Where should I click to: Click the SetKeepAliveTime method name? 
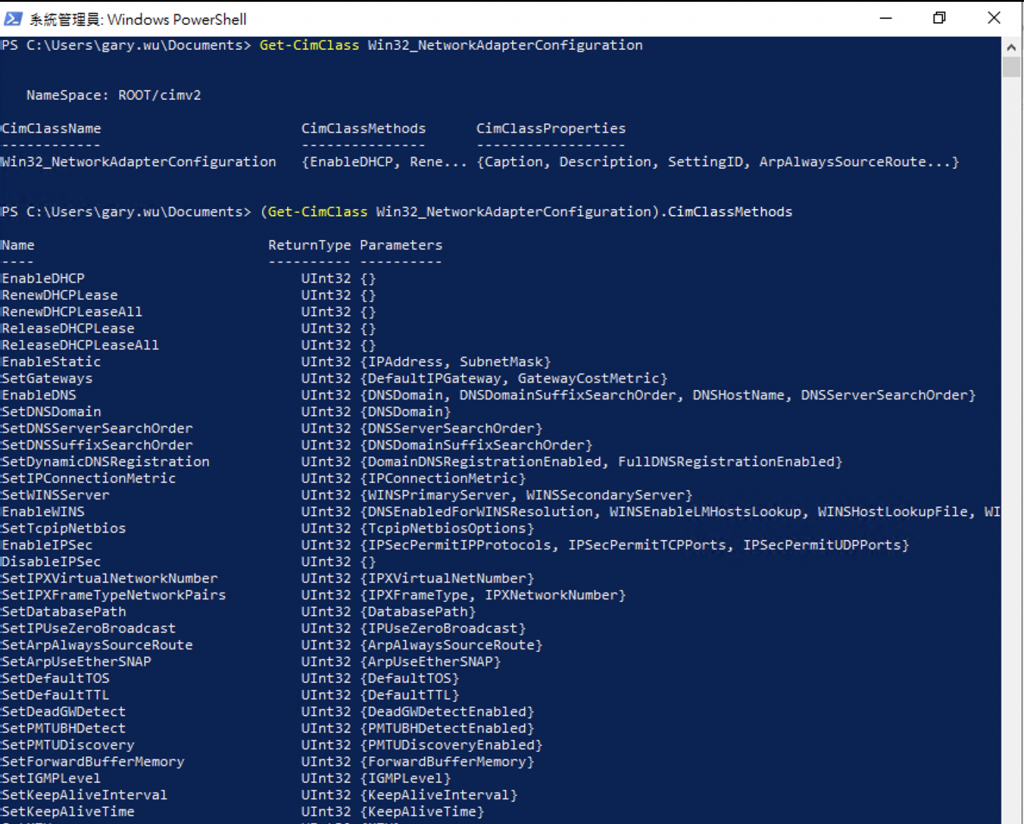[x=68, y=812]
